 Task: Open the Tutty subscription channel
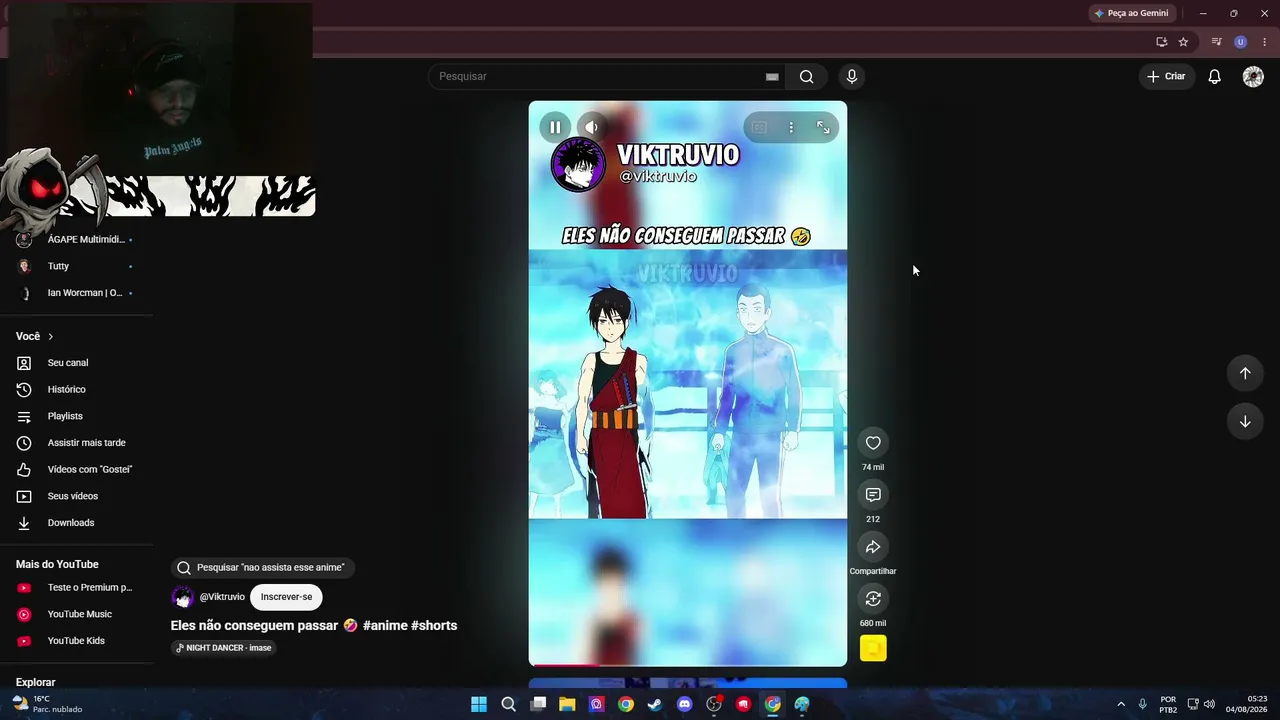point(76,267)
